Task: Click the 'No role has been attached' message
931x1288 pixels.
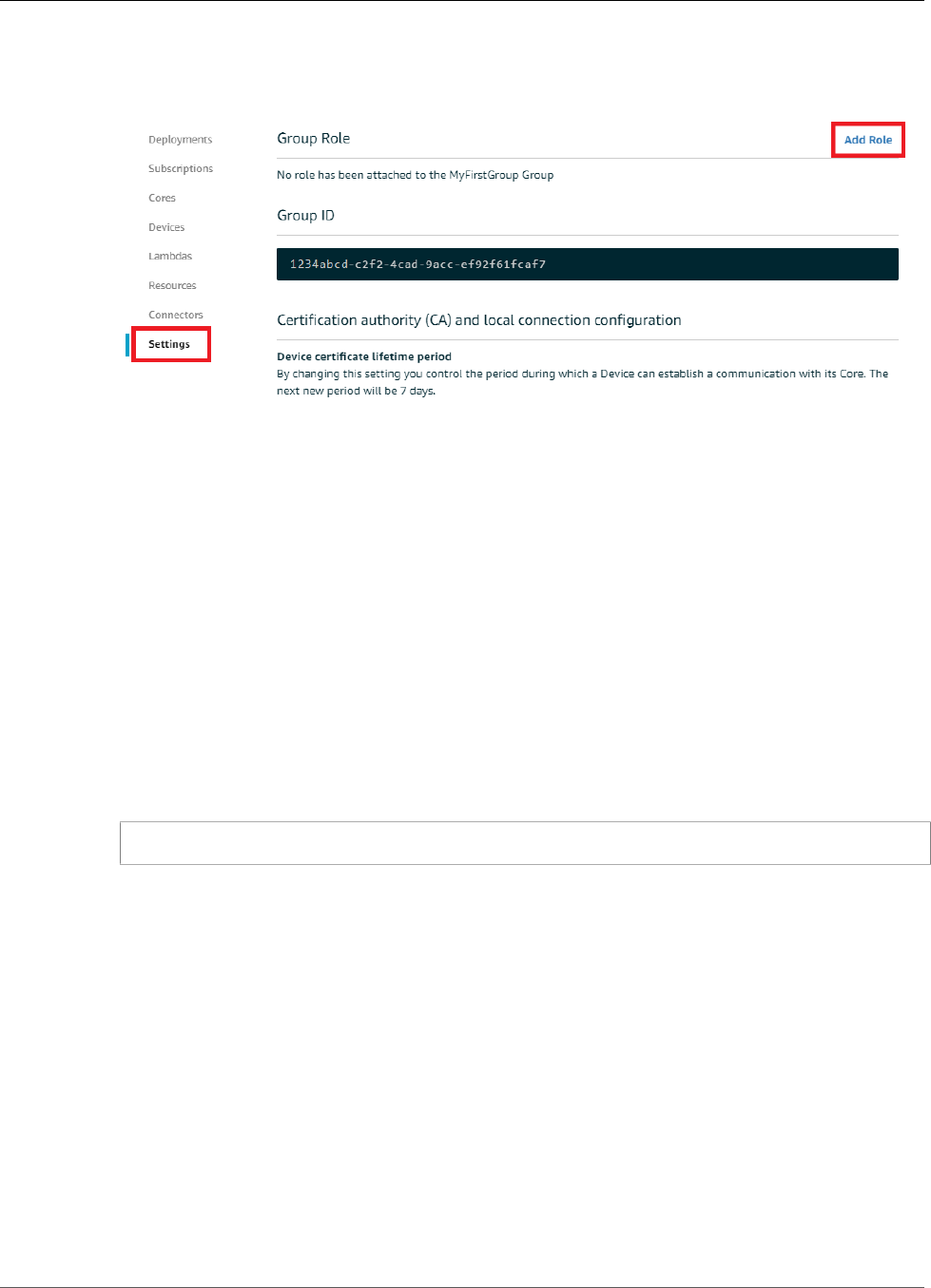Action: pyautogui.click(x=416, y=175)
